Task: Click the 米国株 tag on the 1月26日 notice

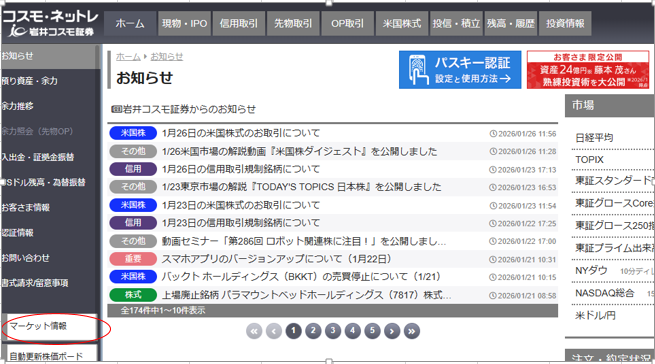Action: coord(133,133)
